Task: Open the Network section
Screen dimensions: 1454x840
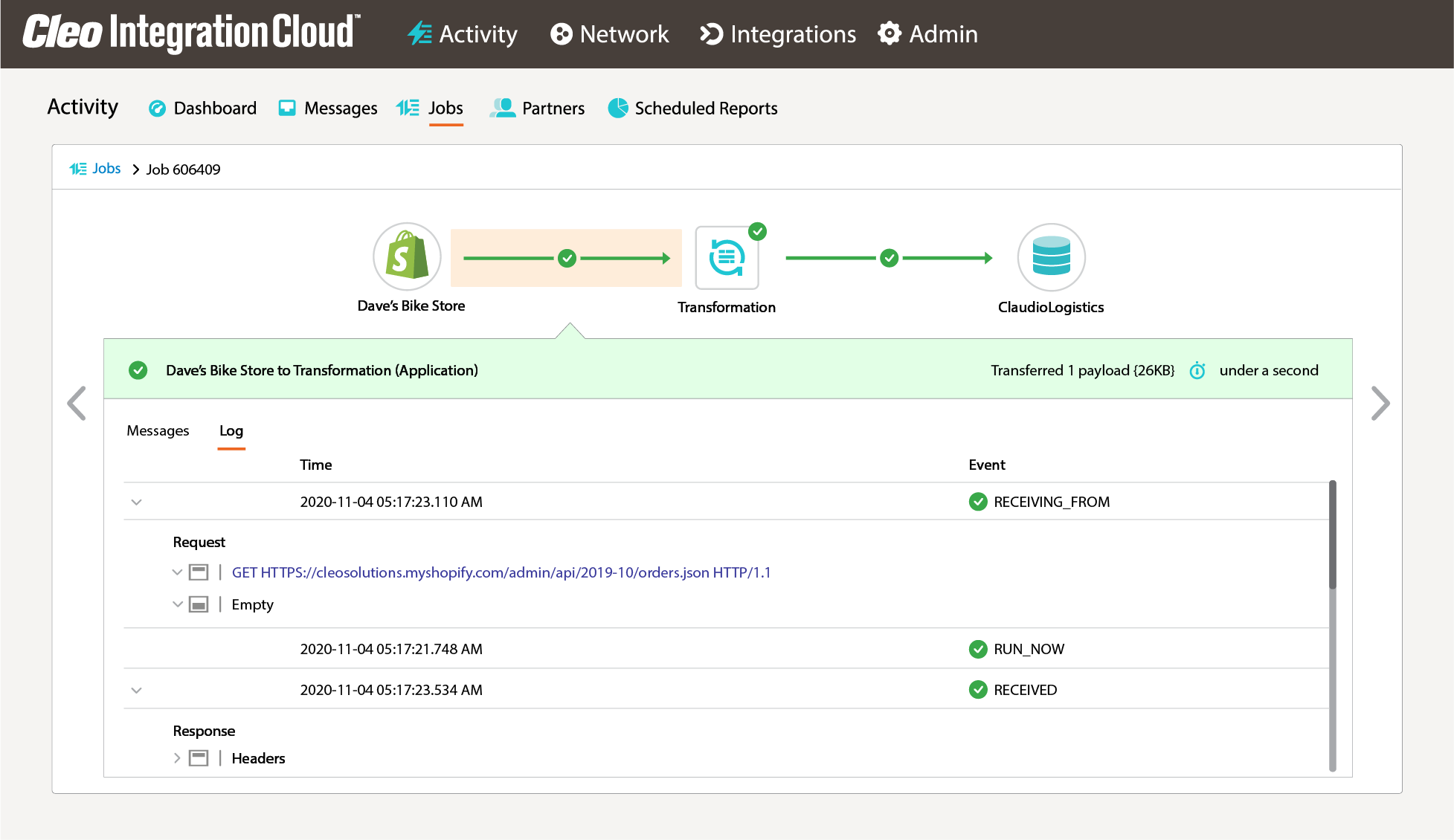Action: click(609, 34)
